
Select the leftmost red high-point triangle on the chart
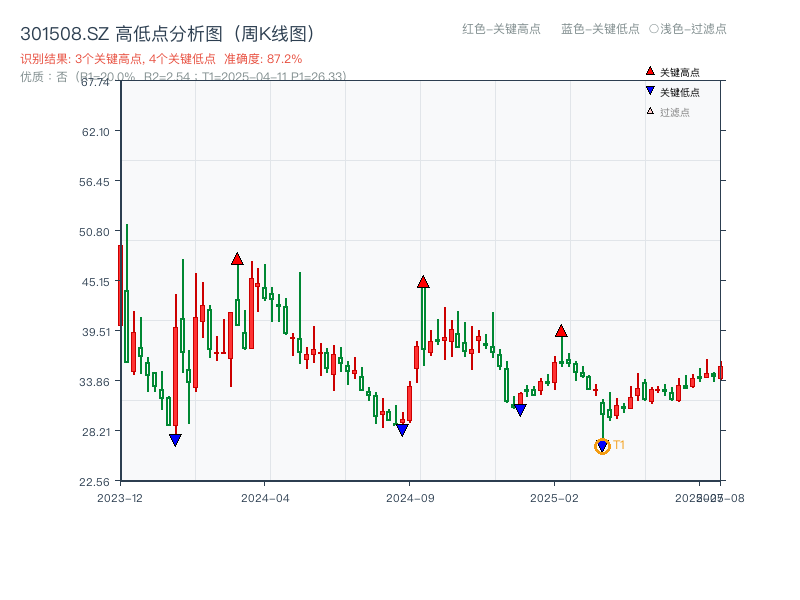pyautogui.click(x=237, y=257)
